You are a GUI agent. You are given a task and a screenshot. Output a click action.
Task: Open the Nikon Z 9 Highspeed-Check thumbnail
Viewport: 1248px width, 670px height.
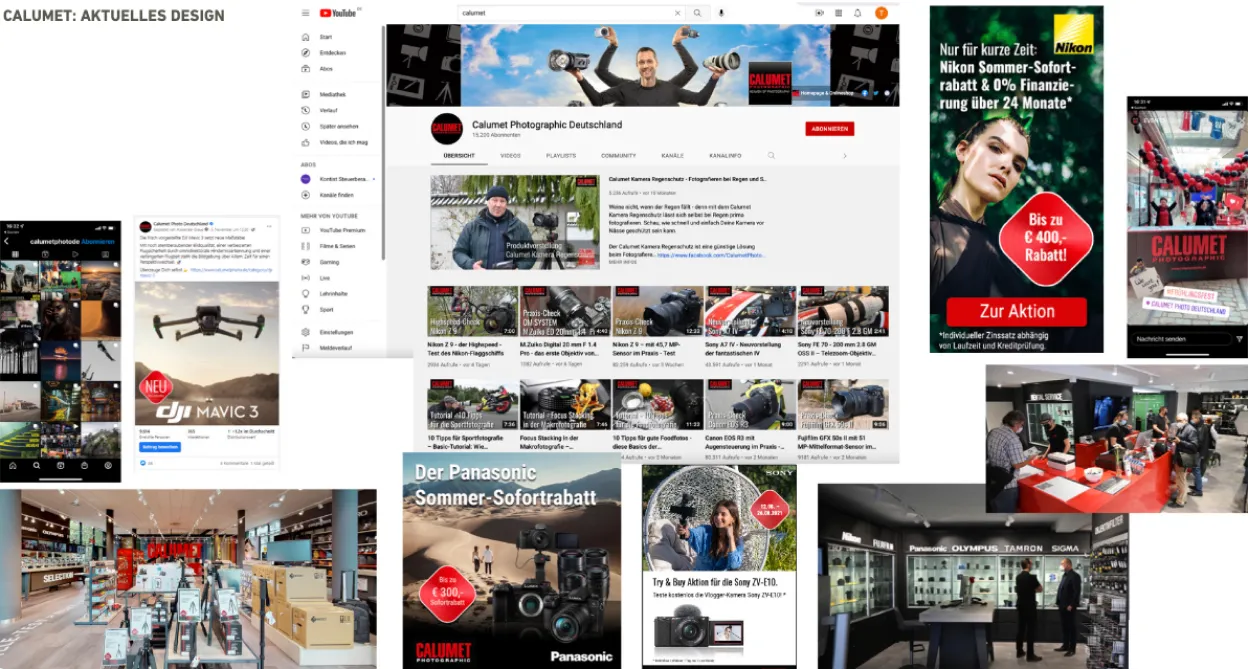pyautogui.click(x=472, y=311)
